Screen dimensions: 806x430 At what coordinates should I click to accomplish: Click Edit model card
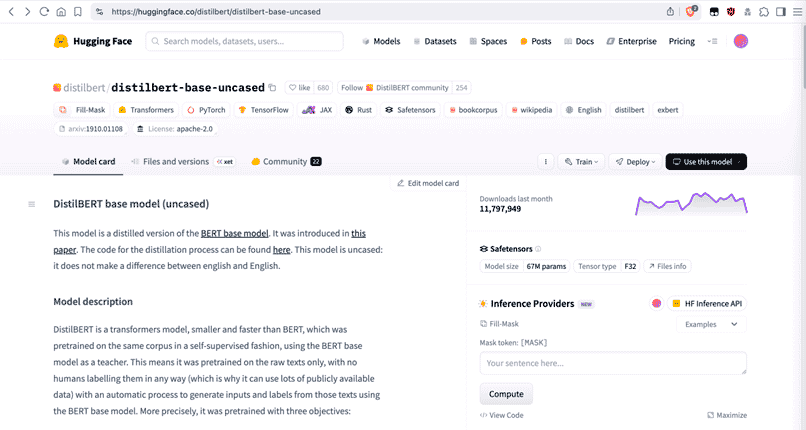[428, 183]
